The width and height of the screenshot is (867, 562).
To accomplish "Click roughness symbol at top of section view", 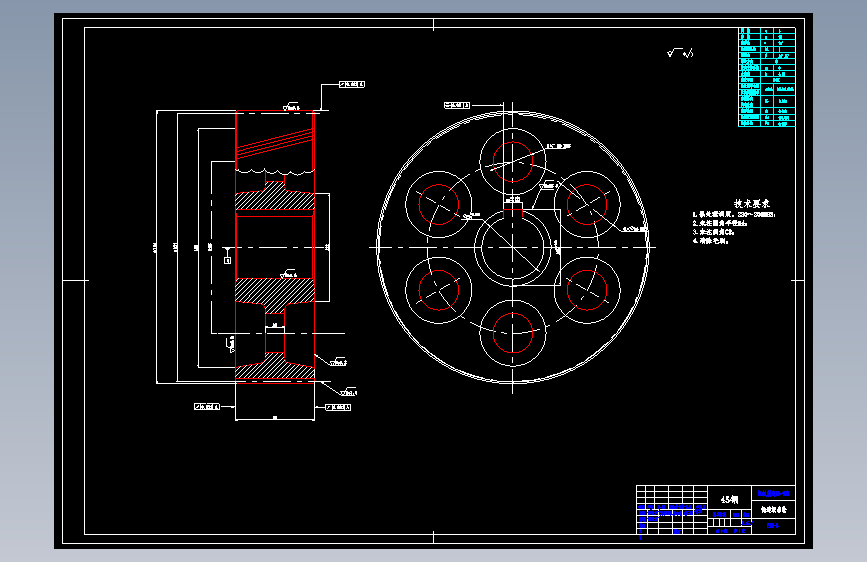I will pos(291,106).
